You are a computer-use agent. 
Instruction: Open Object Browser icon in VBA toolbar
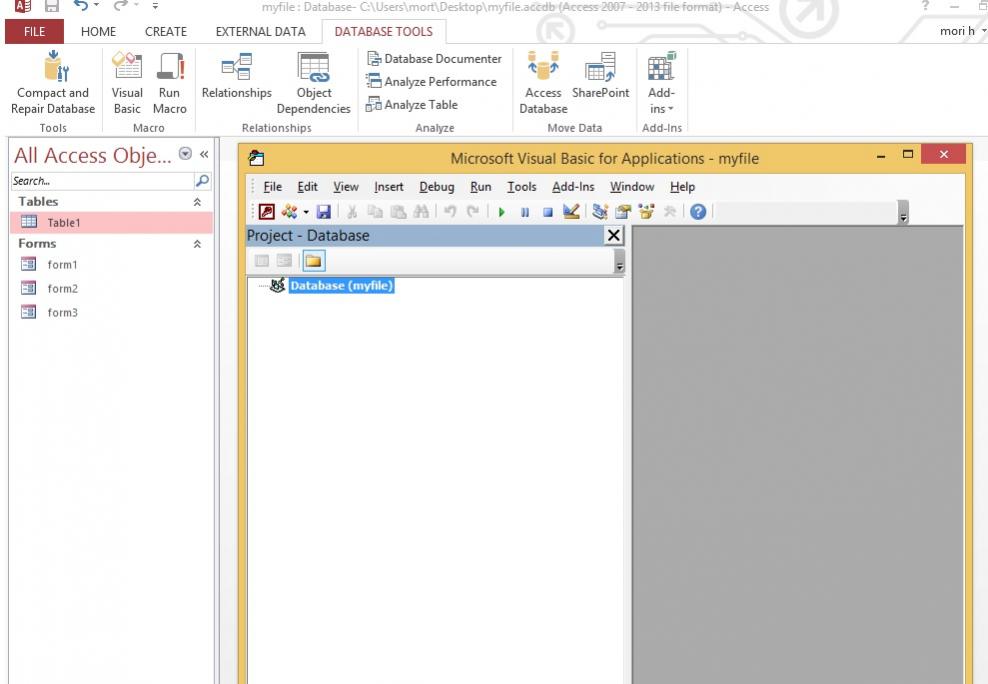[x=646, y=212]
